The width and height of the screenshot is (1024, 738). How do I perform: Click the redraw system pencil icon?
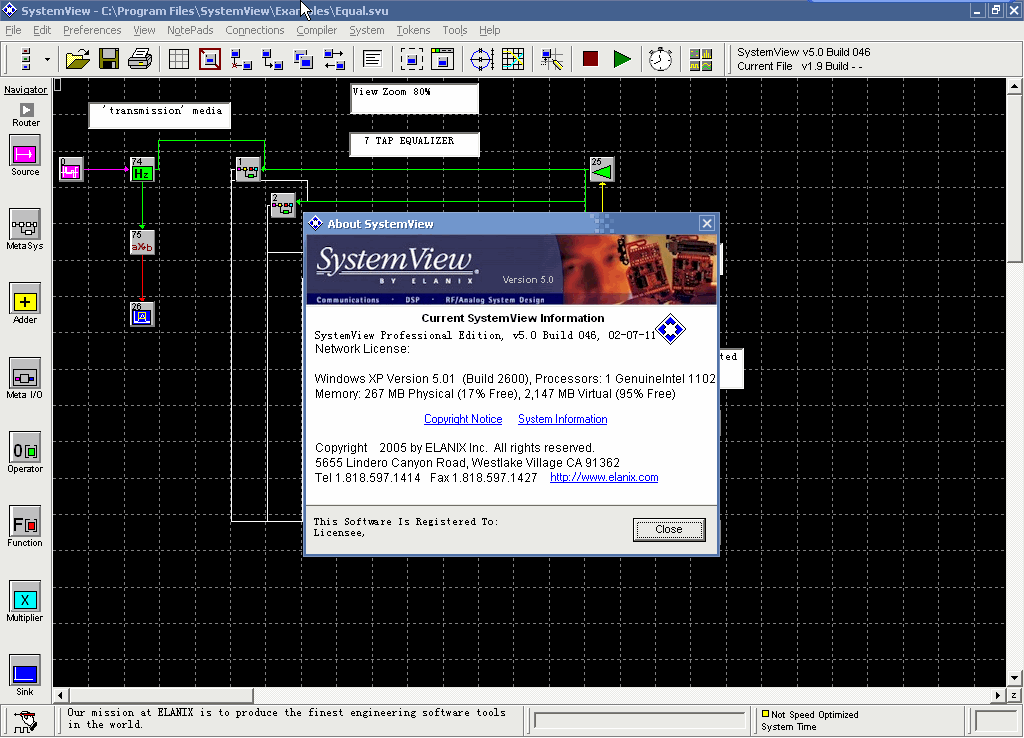tap(552, 59)
